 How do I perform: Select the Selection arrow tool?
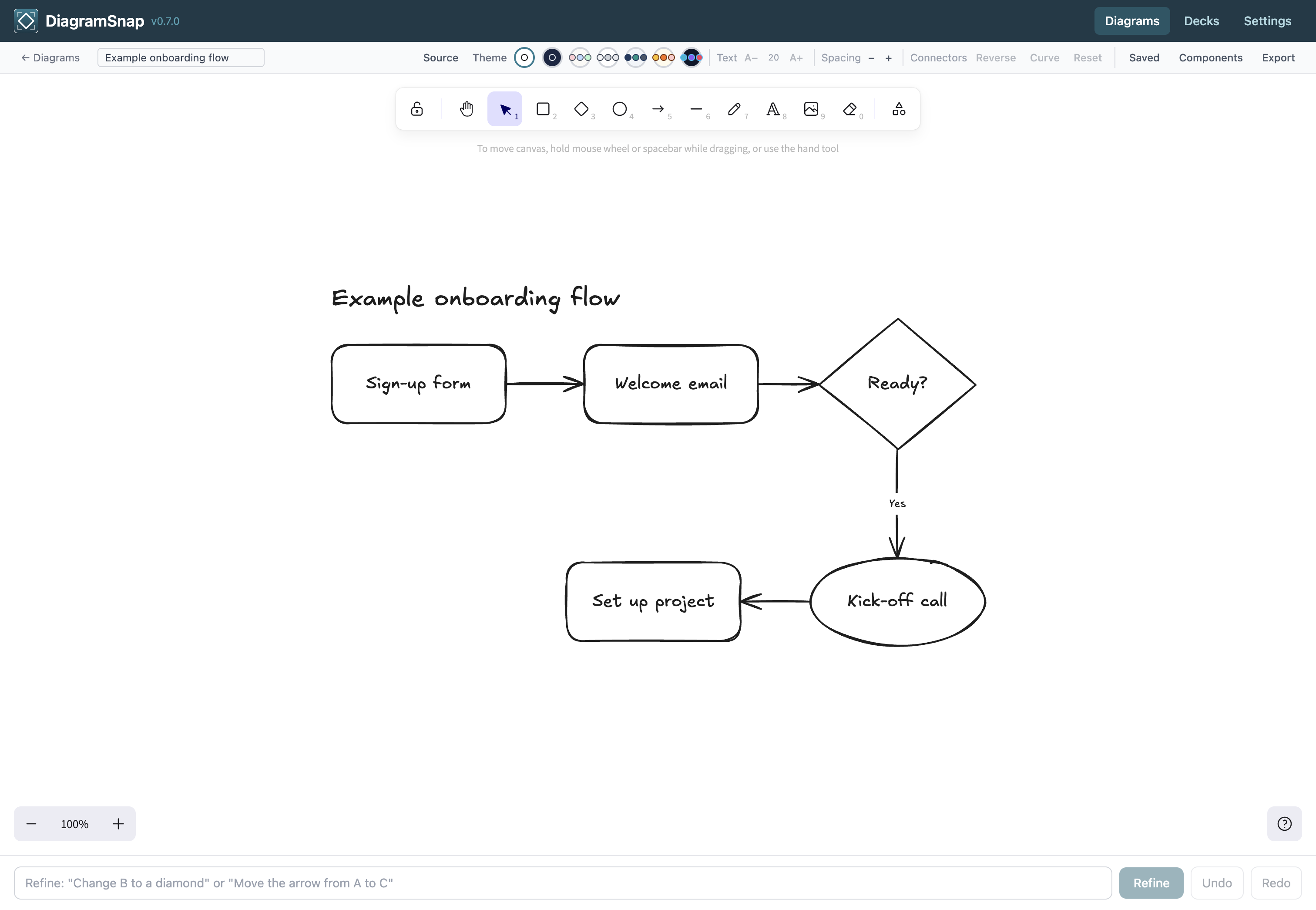pyautogui.click(x=504, y=109)
